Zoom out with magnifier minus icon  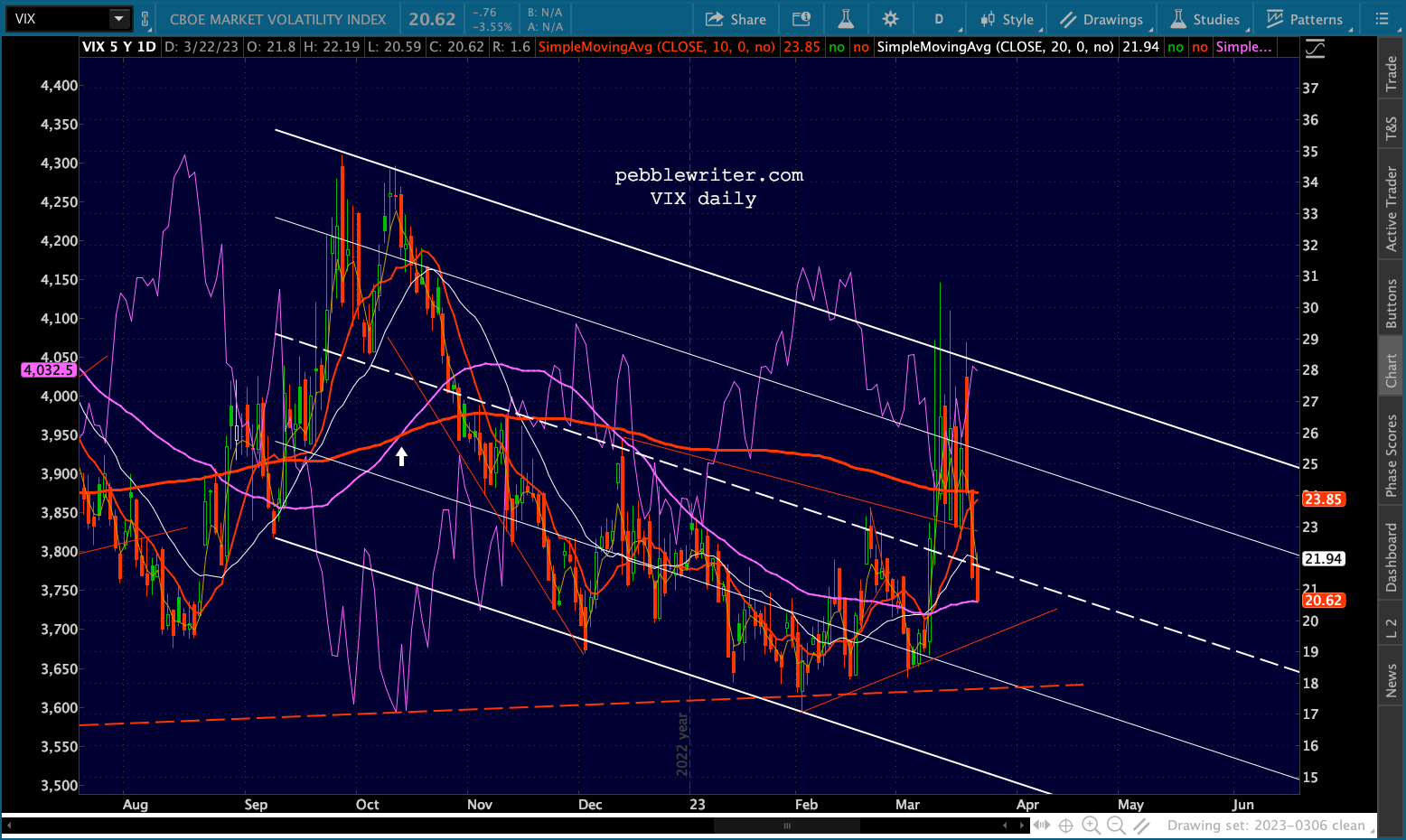(1116, 825)
